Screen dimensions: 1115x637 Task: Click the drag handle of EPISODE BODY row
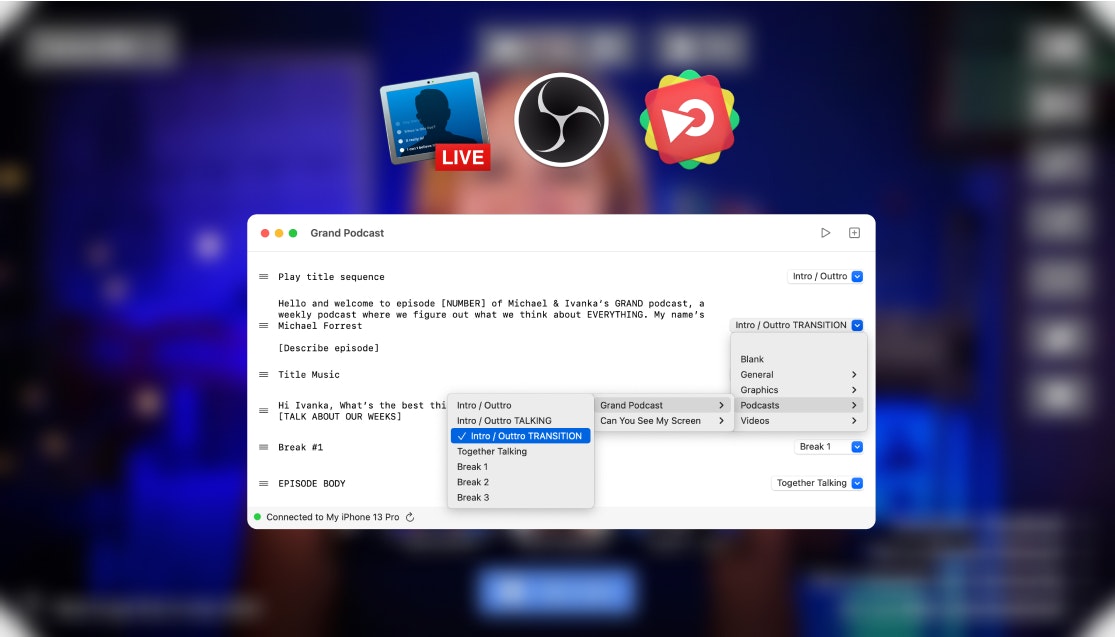click(263, 483)
